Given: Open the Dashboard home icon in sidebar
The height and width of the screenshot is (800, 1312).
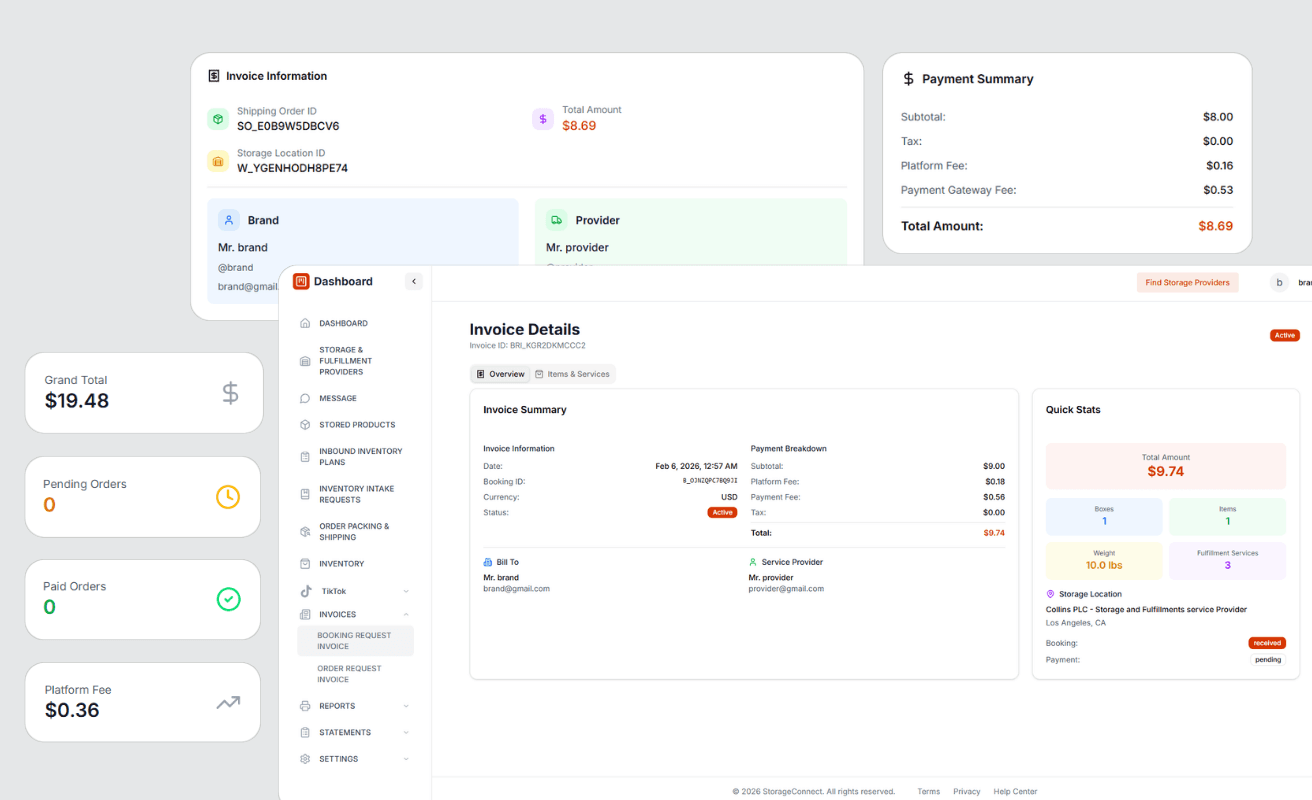Looking at the screenshot, I should click(x=303, y=323).
